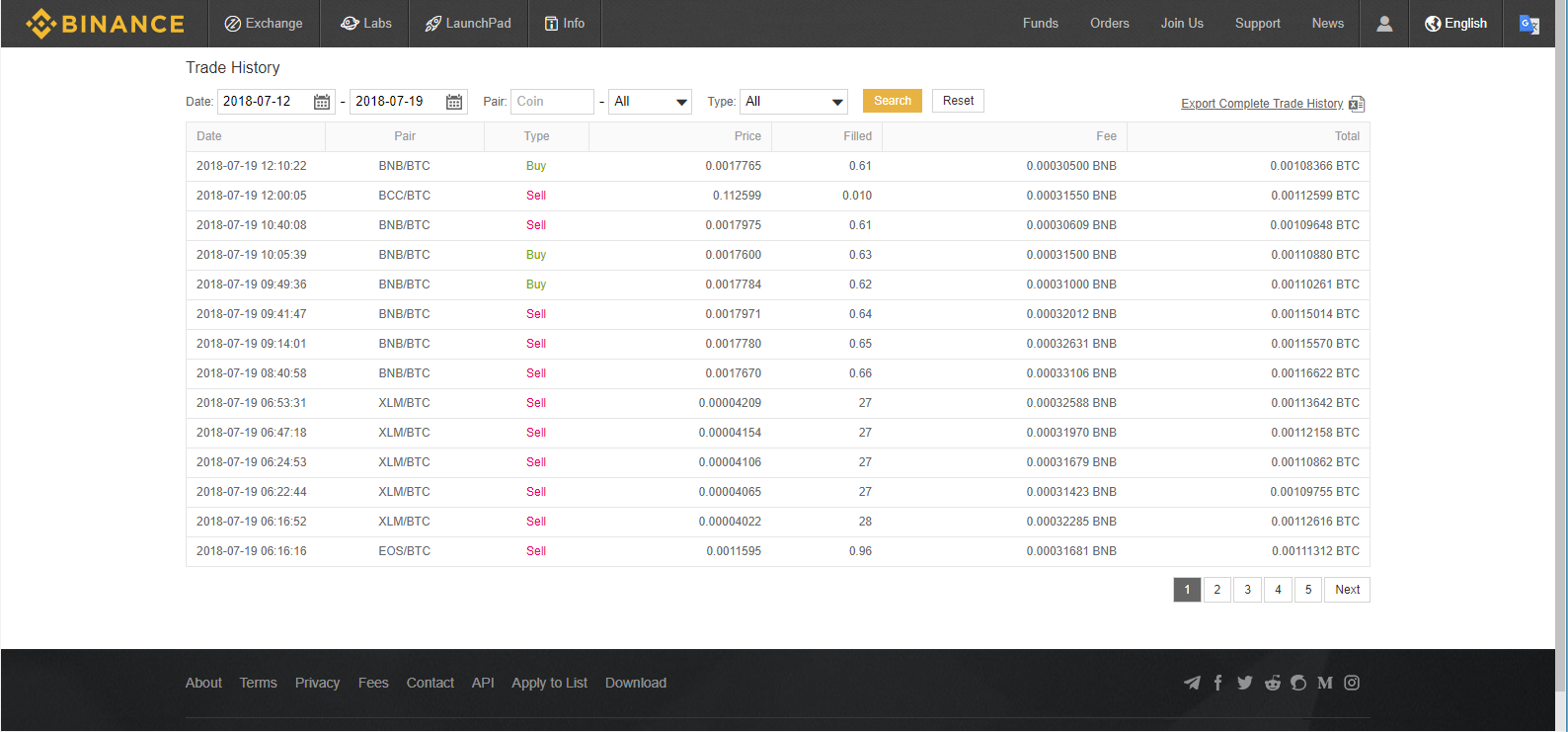
Task: Go to page 3 of results
Action: (1248, 590)
